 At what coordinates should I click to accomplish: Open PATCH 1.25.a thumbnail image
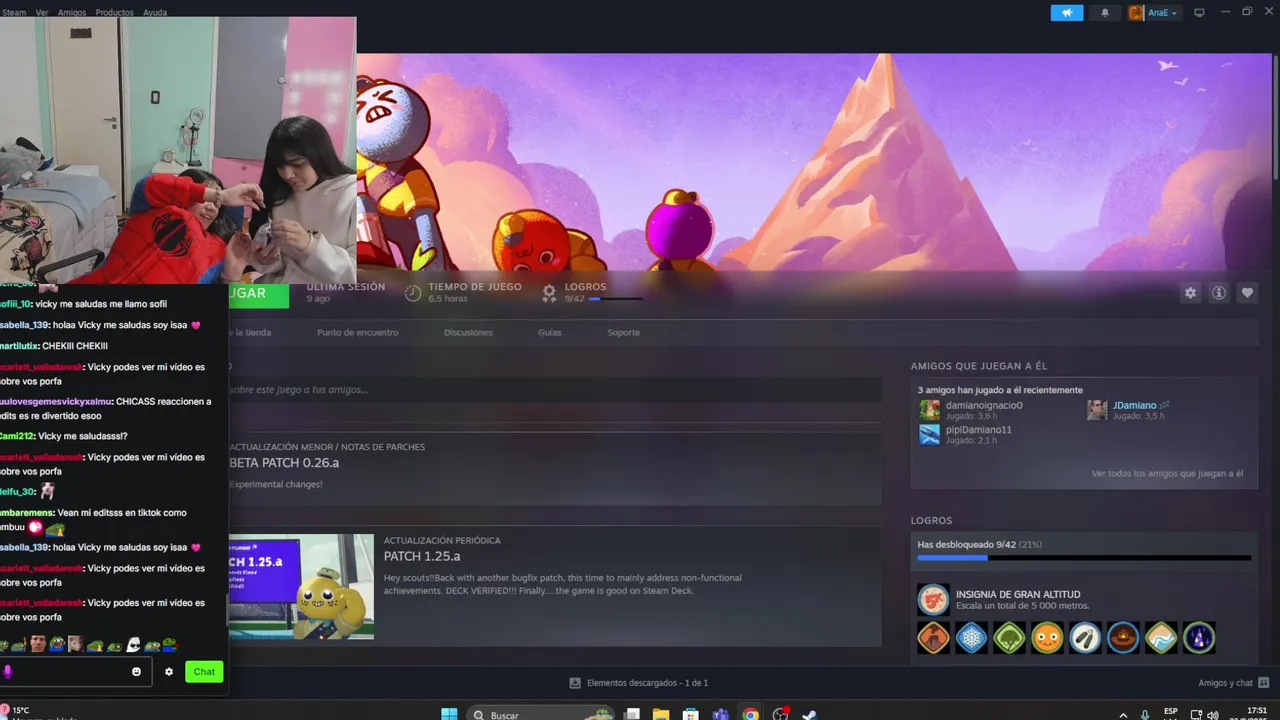point(301,586)
